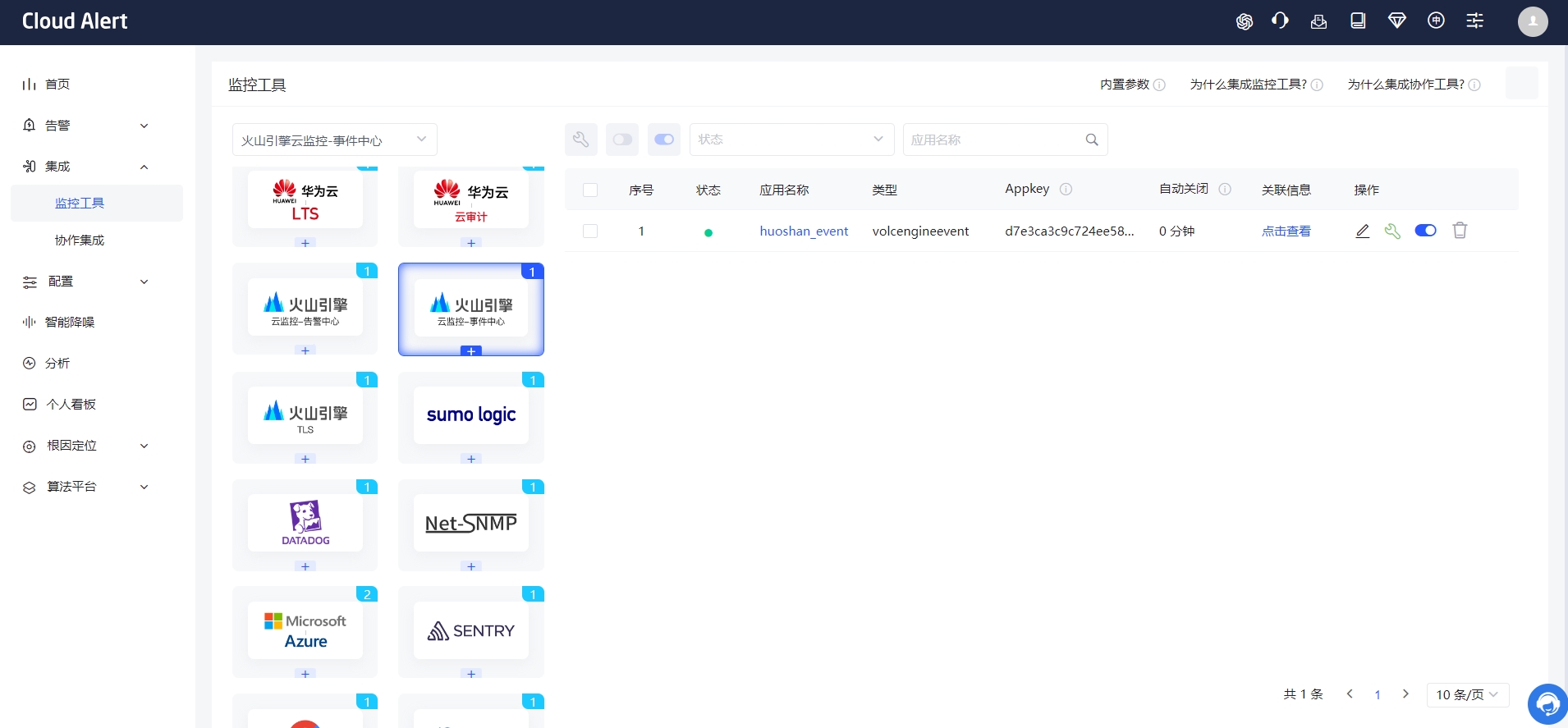Click the 自动关闭 info icon
This screenshot has height=728, width=1568.
click(1225, 189)
